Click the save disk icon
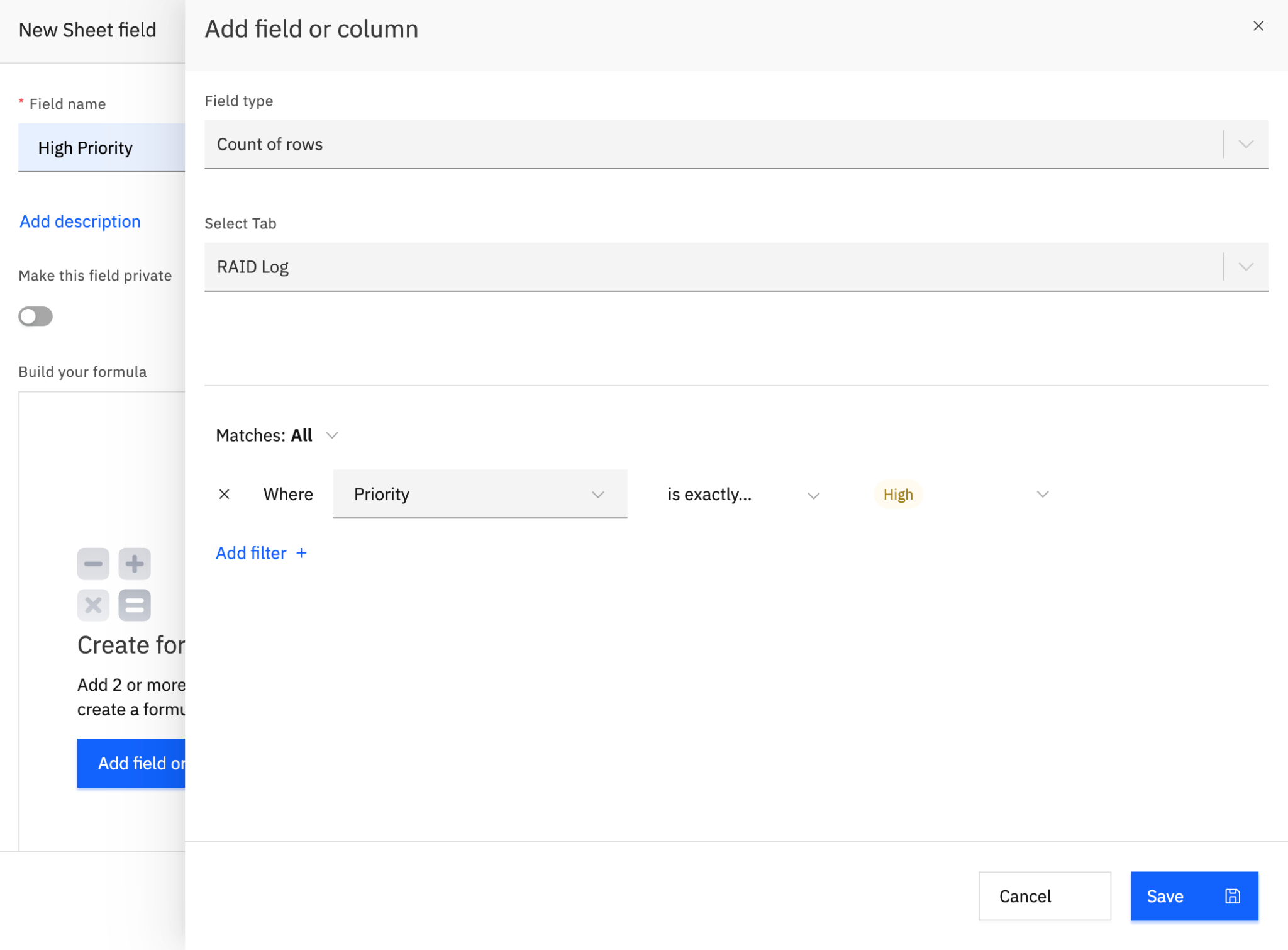Screen dimensions: 1288x950 point(1233,896)
